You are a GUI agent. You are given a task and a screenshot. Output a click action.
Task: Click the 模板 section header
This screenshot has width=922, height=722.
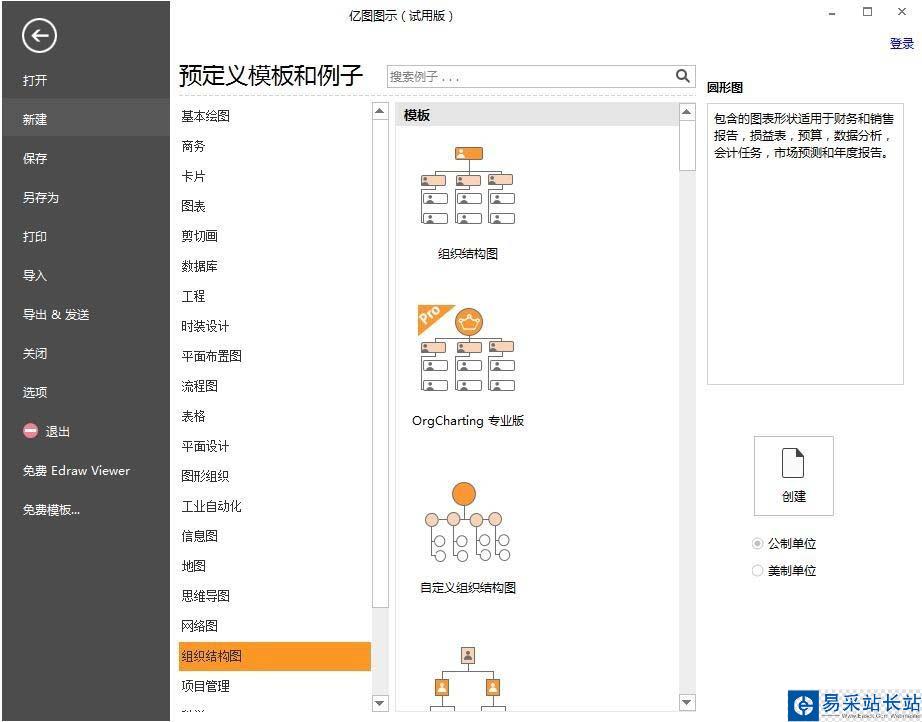coord(537,115)
